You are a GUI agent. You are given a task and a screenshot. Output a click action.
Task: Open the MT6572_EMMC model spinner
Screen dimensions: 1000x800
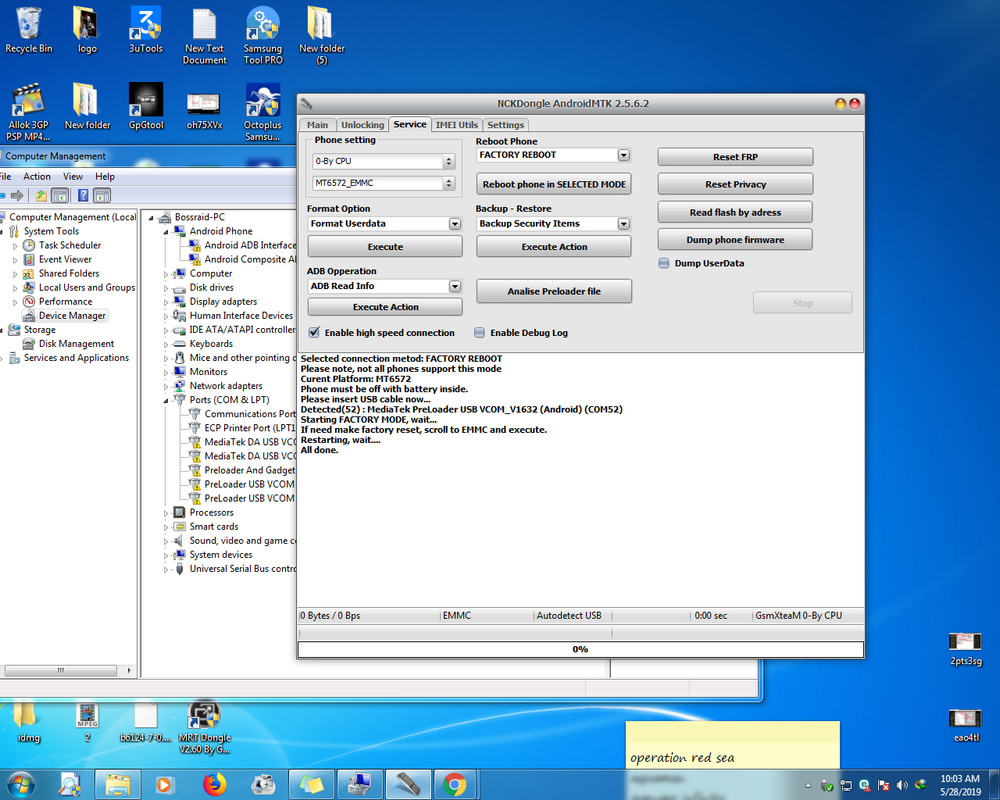[449, 183]
